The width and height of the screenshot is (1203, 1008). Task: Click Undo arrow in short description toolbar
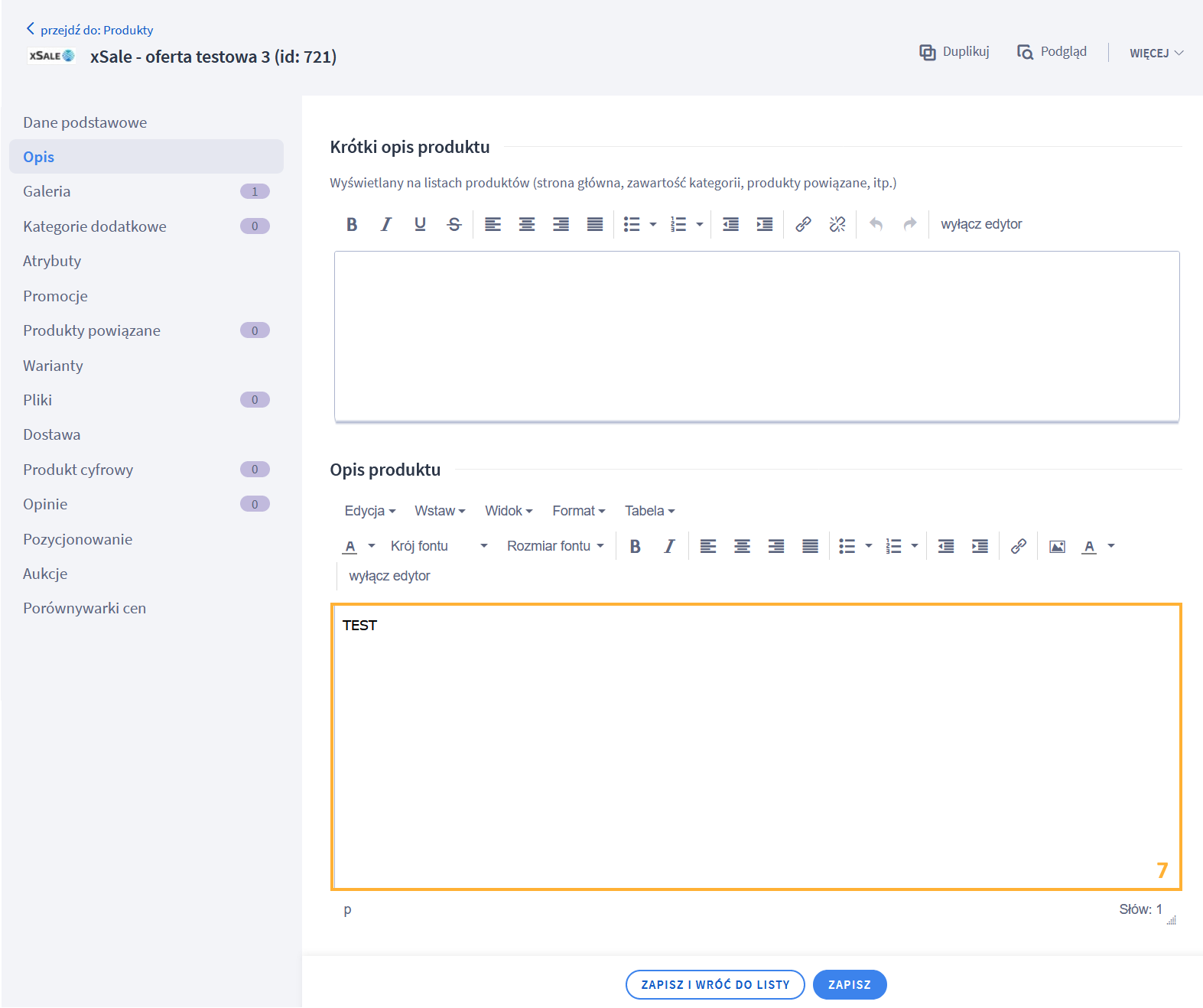876,224
